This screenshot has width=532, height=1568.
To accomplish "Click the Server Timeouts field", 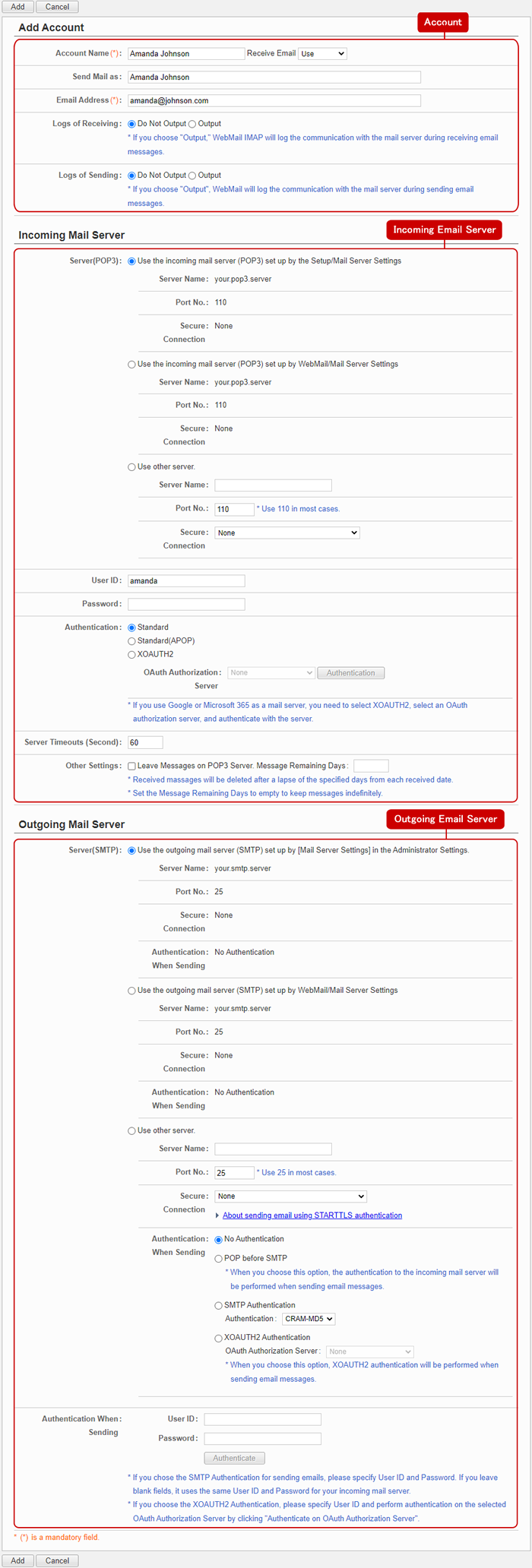I will [145, 743].
